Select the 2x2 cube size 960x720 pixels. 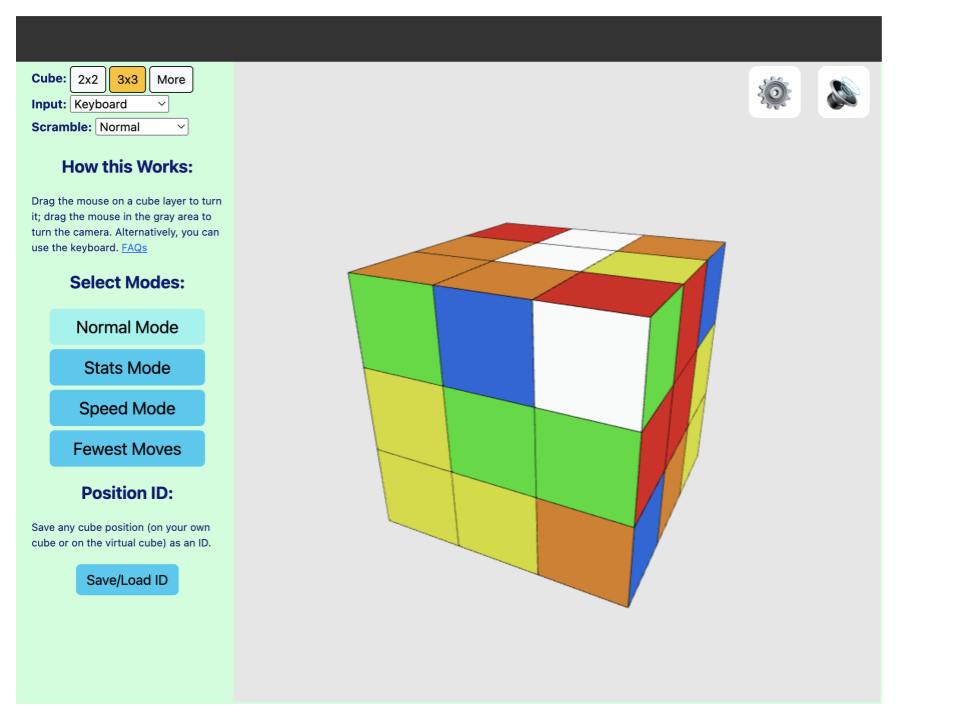[88, 80]
